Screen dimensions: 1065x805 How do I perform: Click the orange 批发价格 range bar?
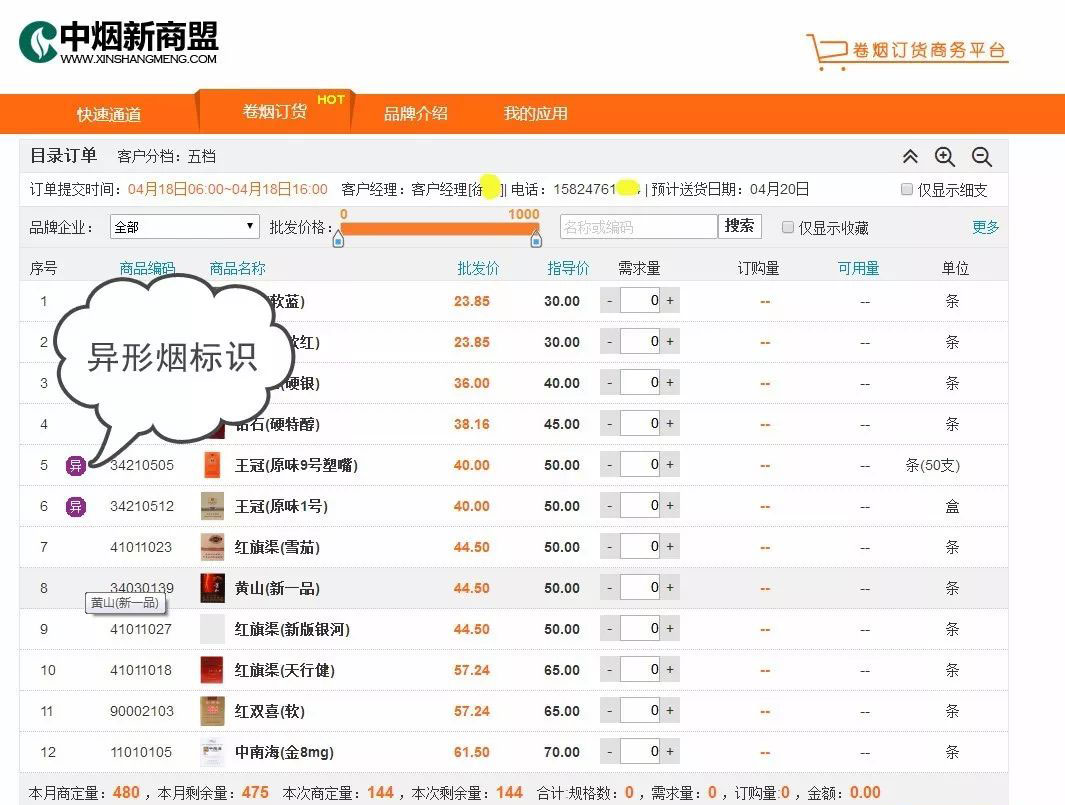439,228
